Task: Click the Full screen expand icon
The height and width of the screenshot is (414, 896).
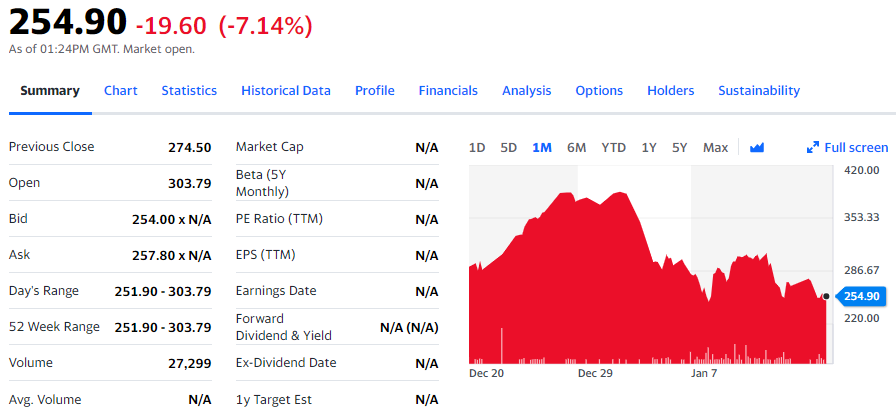Action: point(813,148)
